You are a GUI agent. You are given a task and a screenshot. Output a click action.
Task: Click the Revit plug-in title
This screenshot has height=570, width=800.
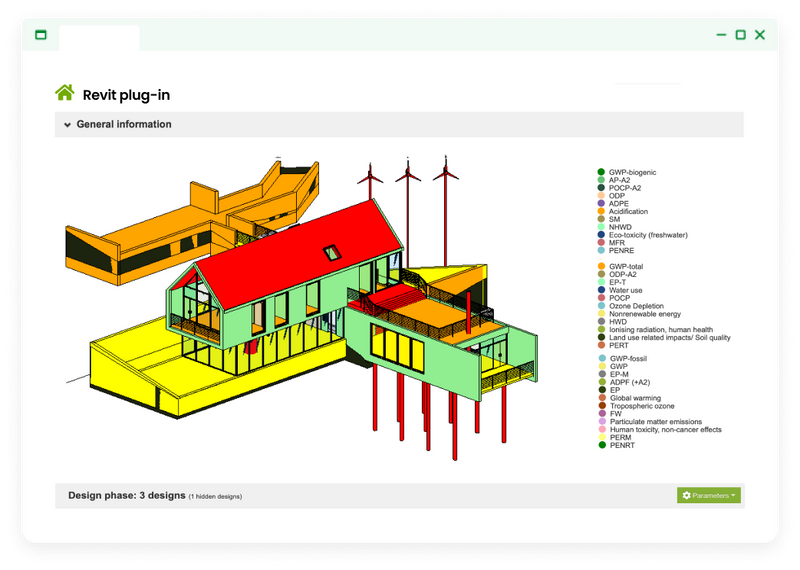(x=126, y=94)
